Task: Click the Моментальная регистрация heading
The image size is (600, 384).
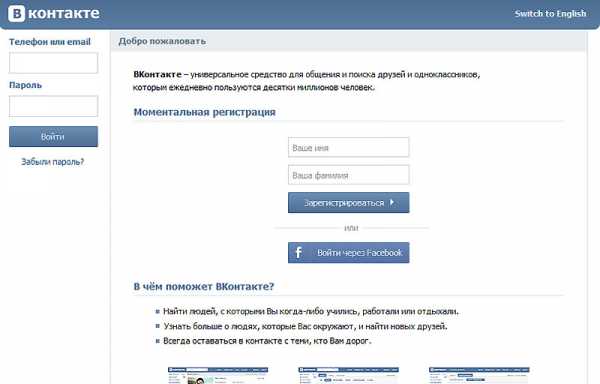Action: (x=205, y=112)
